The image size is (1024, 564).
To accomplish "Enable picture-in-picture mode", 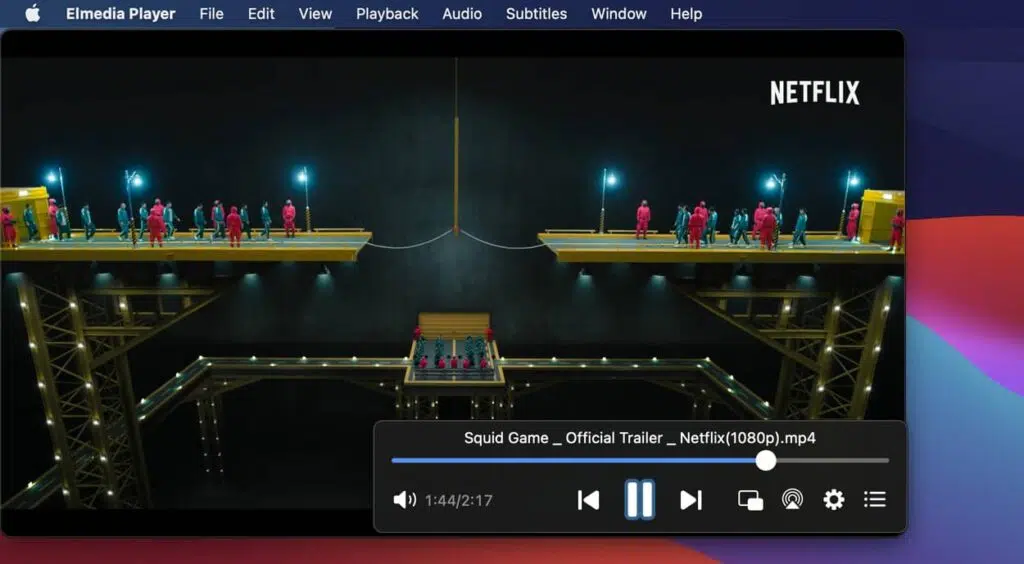I will point(750,500).
